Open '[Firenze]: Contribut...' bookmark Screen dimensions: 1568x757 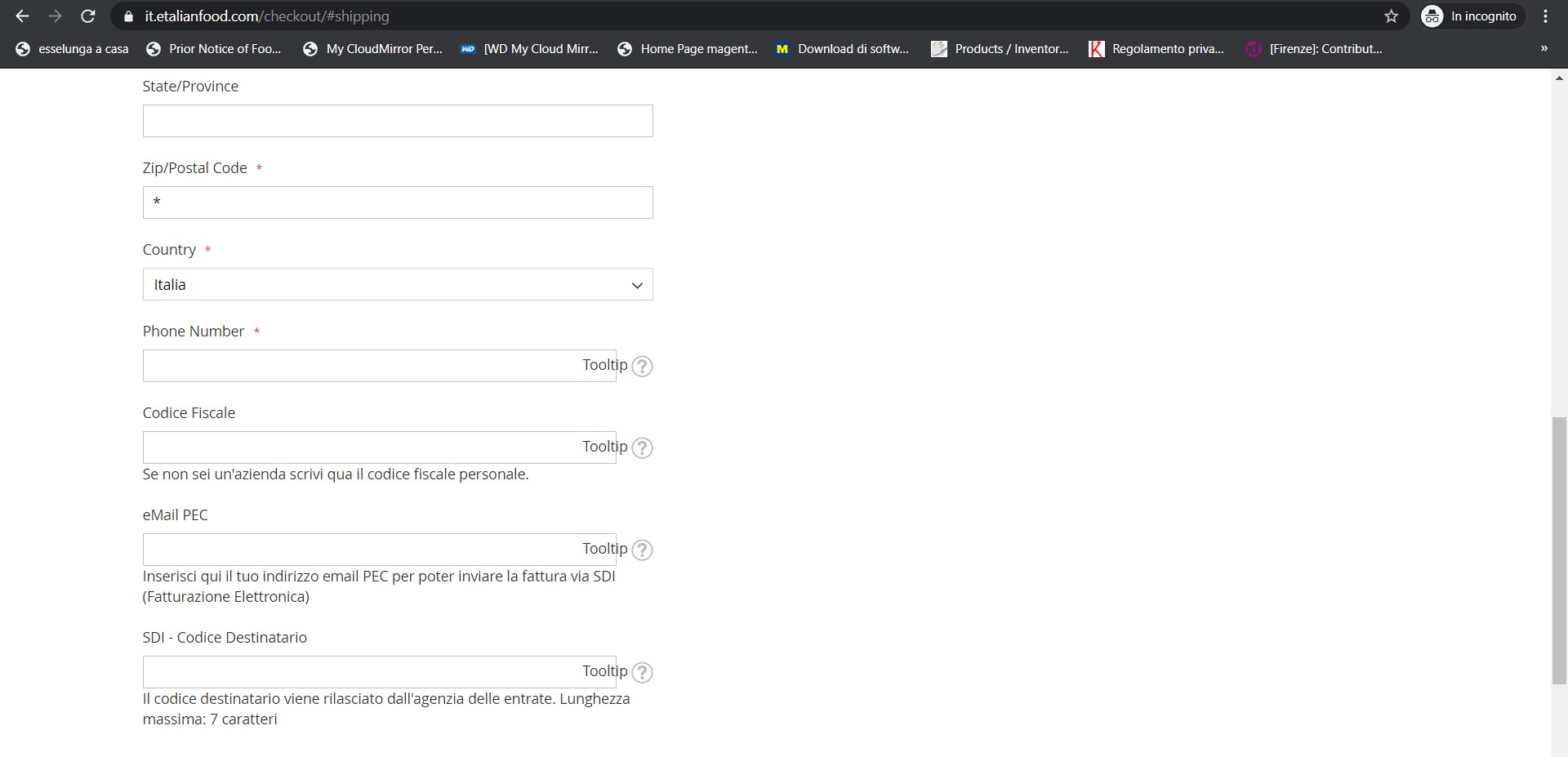[1314, 49]
